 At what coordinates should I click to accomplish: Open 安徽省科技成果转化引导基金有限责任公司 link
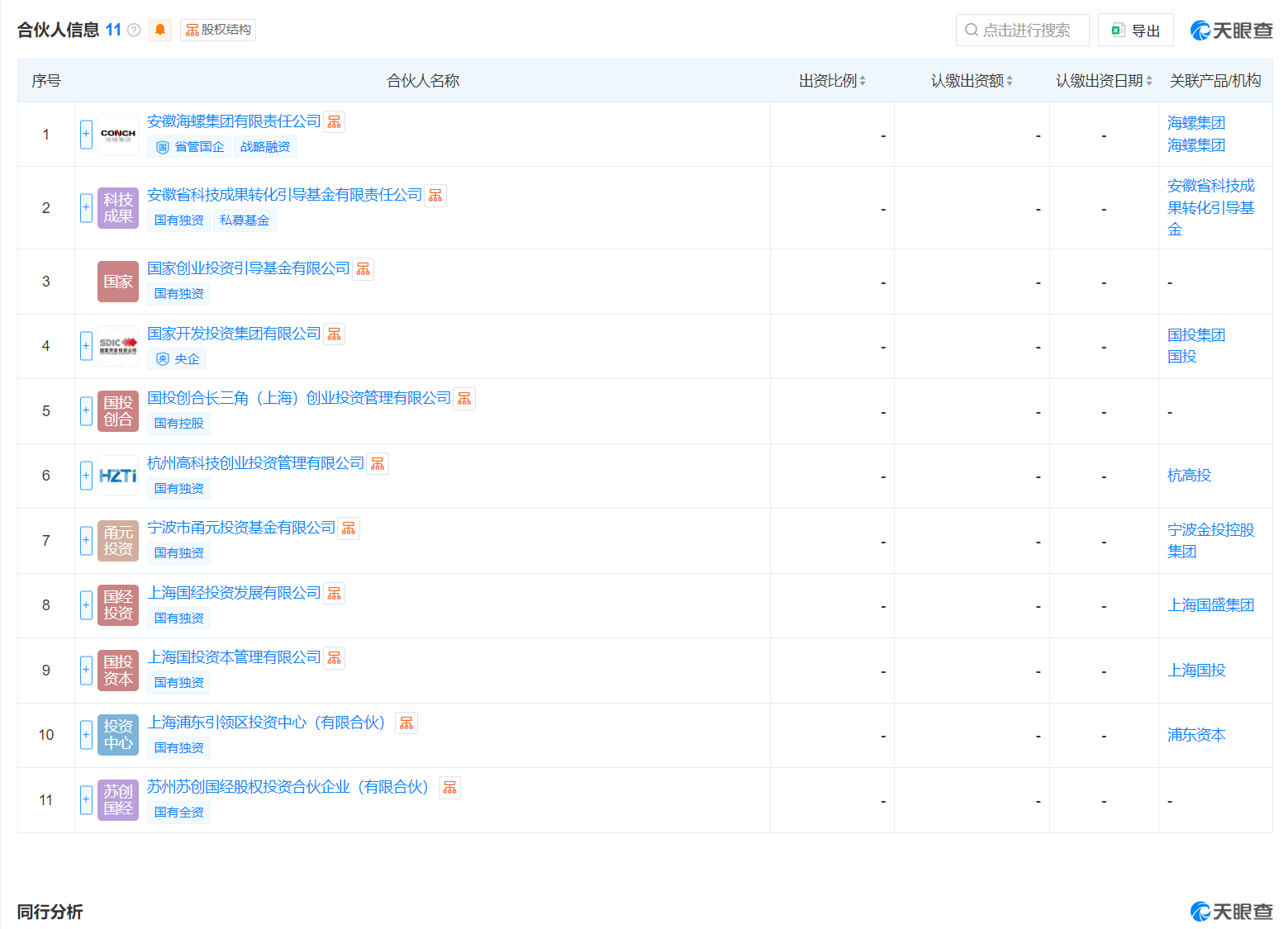click(284, 195)
